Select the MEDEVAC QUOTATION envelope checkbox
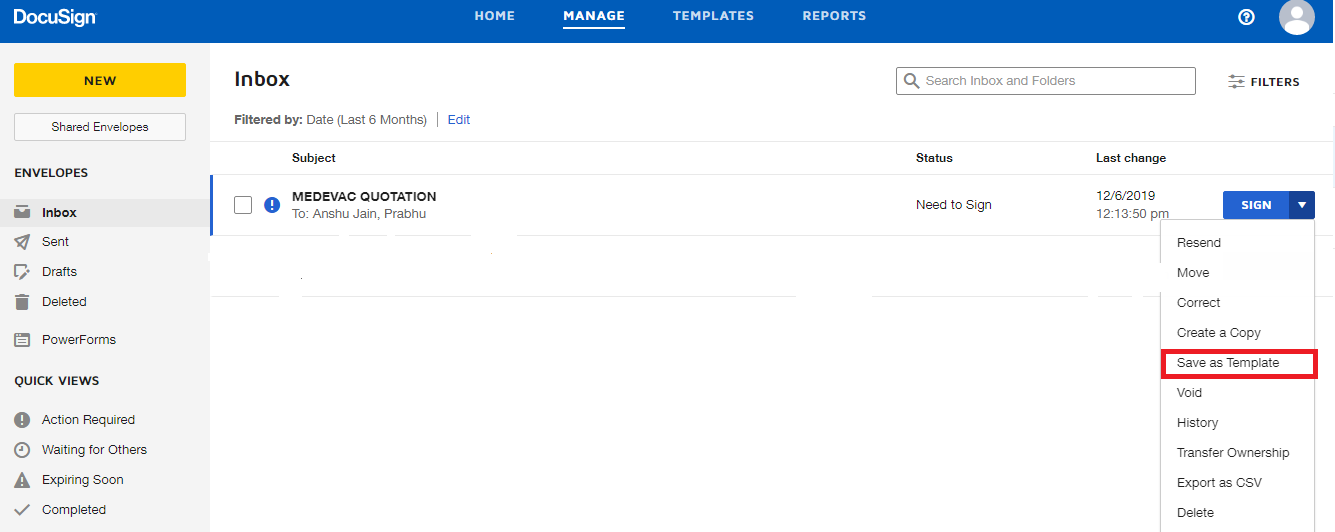This screenshot has width=1335, height=532. 243,205
